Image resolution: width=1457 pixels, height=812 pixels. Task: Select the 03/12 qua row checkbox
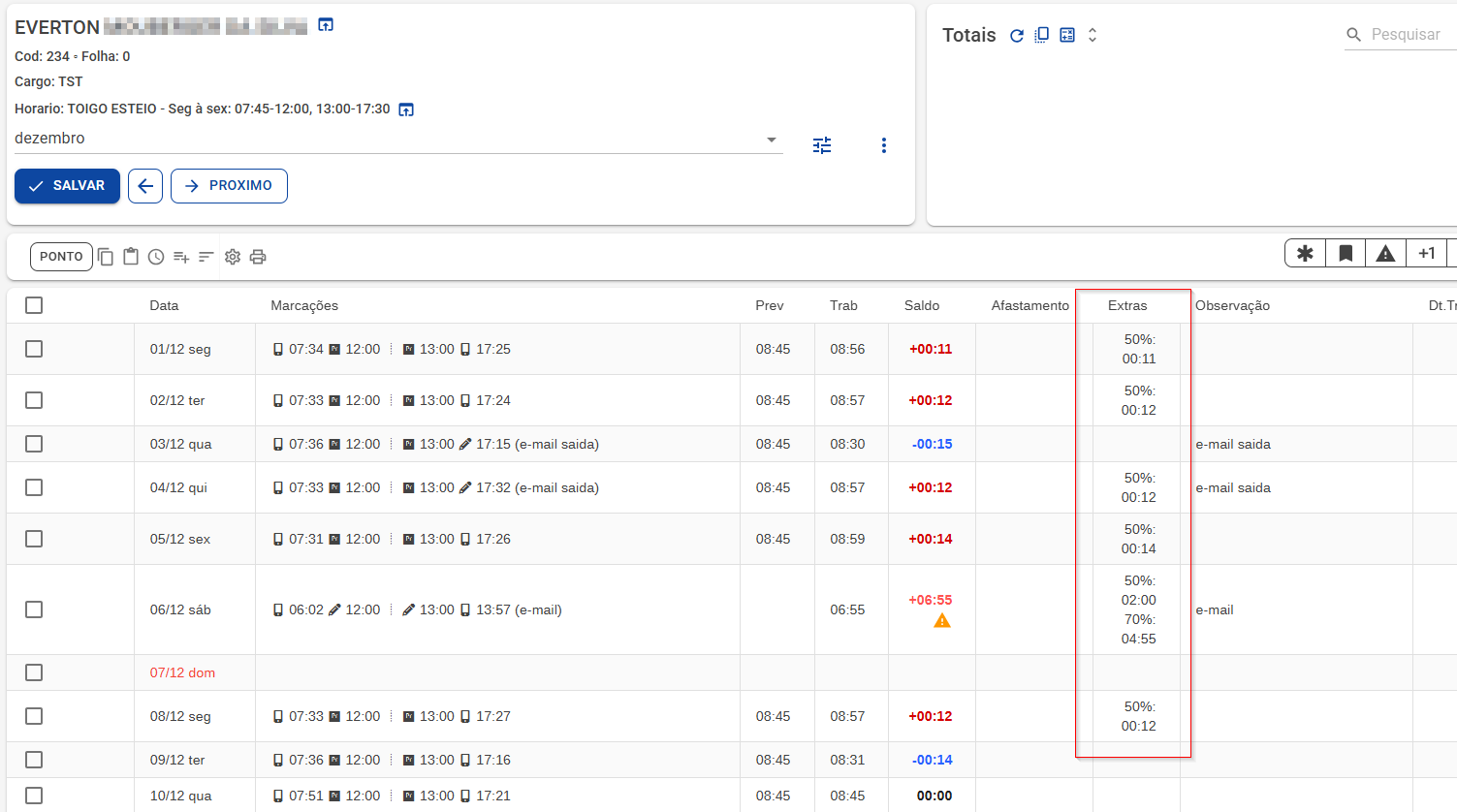pyautogui.click(x=34, y=444)
